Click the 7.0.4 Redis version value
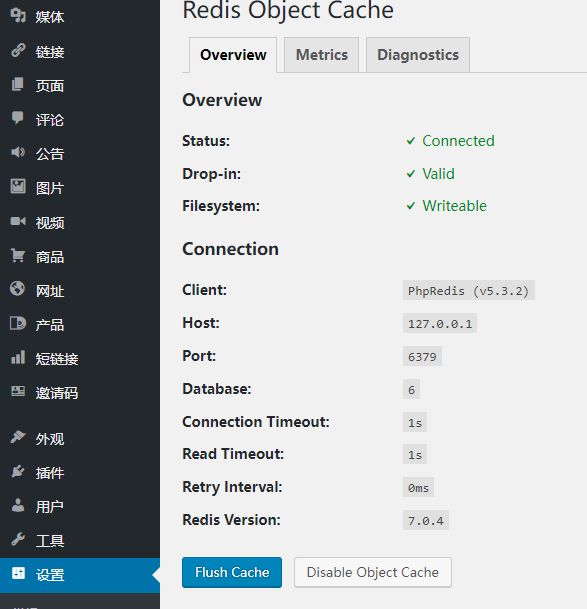 click(x=426, y=520)
